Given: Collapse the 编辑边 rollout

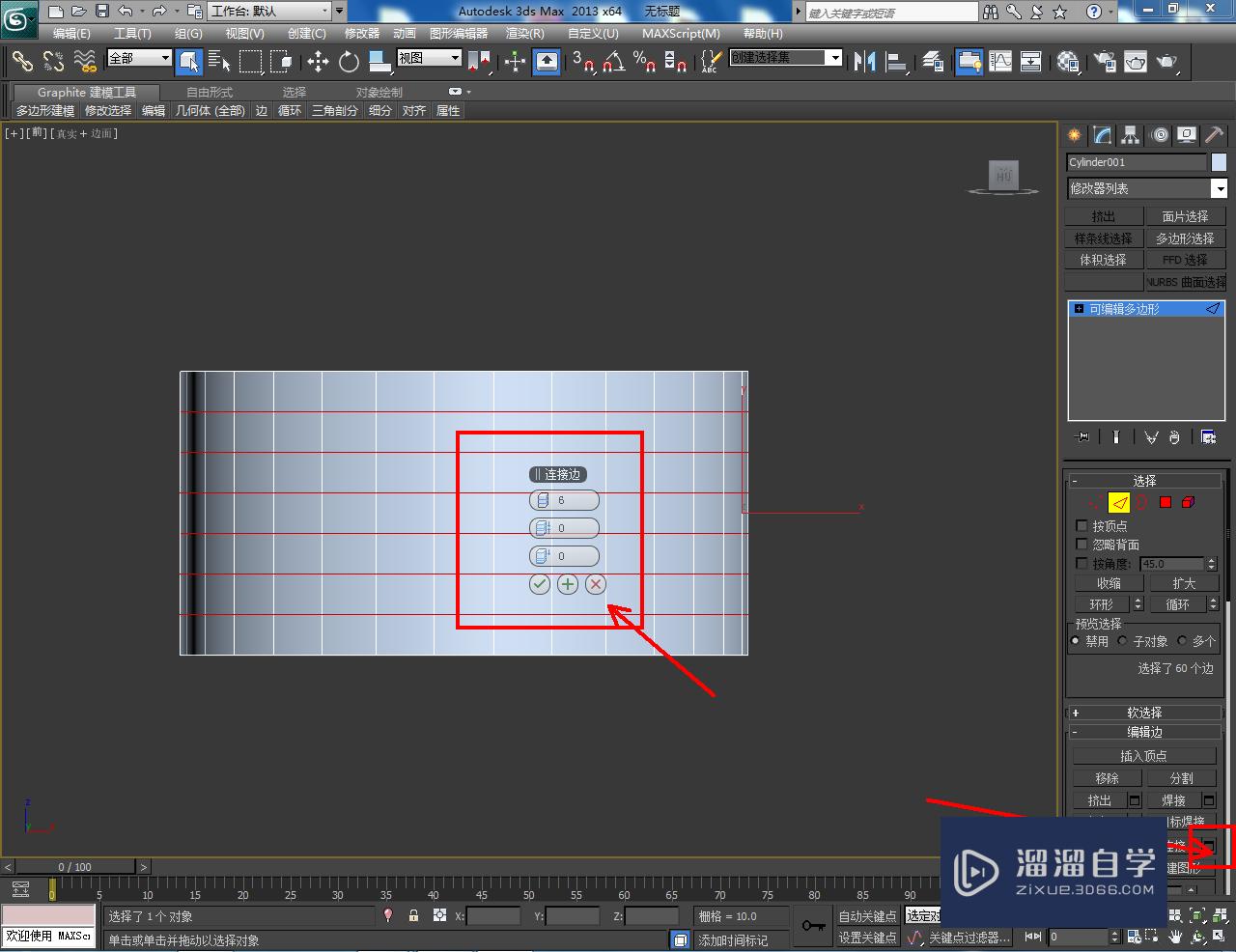Looking at the screenshot, I should (x=1144, y=732).
